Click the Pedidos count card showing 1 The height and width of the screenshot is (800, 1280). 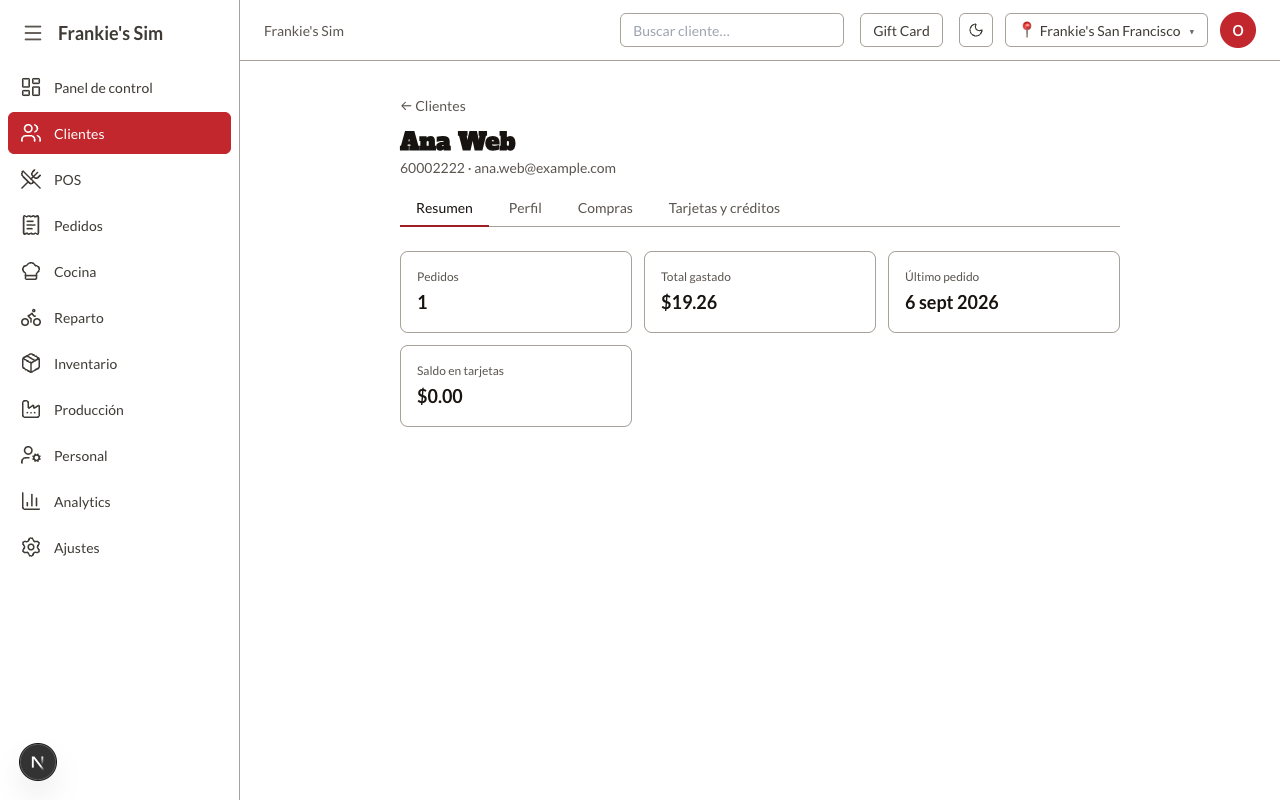pos(516,292)
